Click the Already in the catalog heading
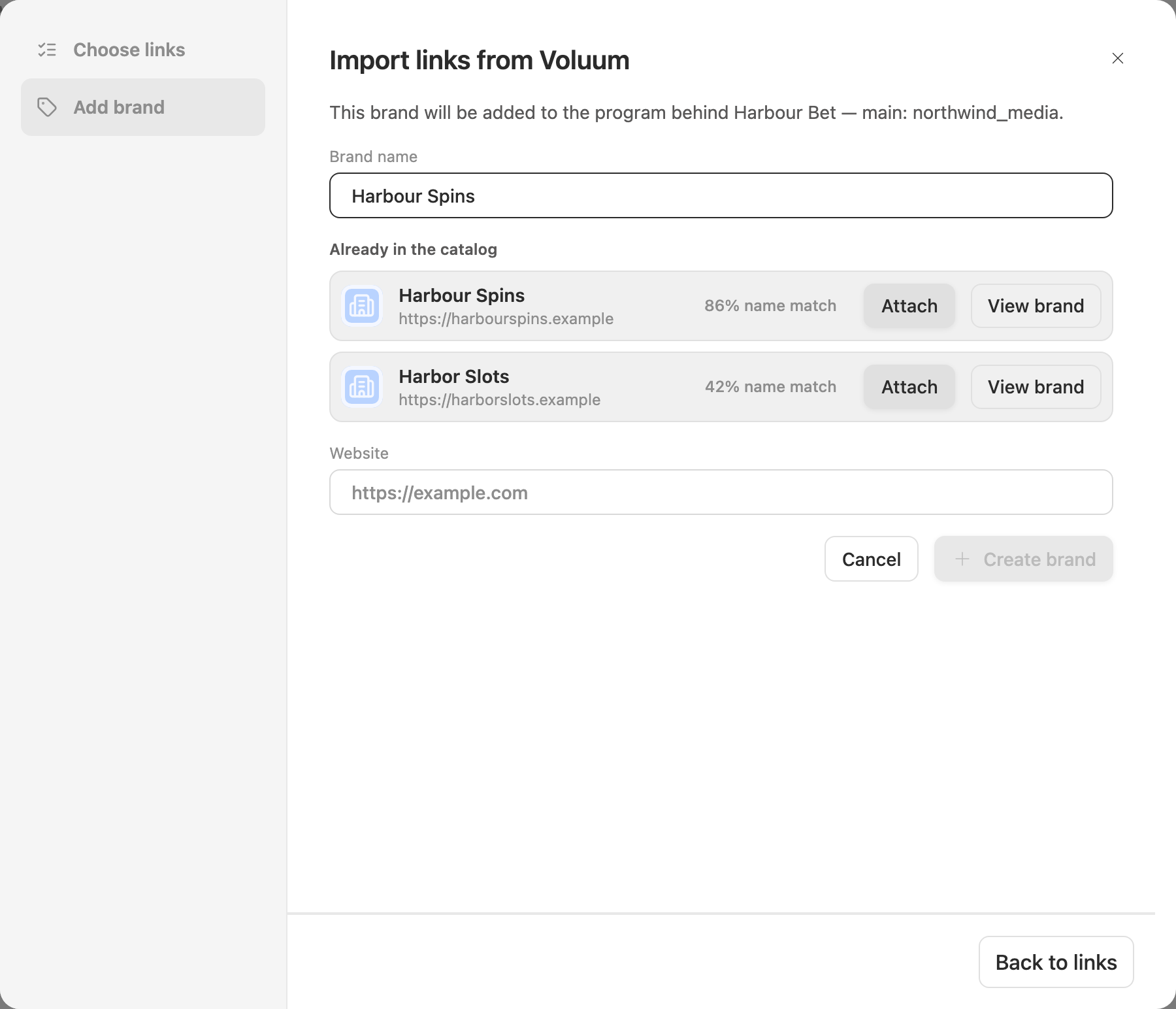The image size is (1176, 1009). click(x=414, y=250)
